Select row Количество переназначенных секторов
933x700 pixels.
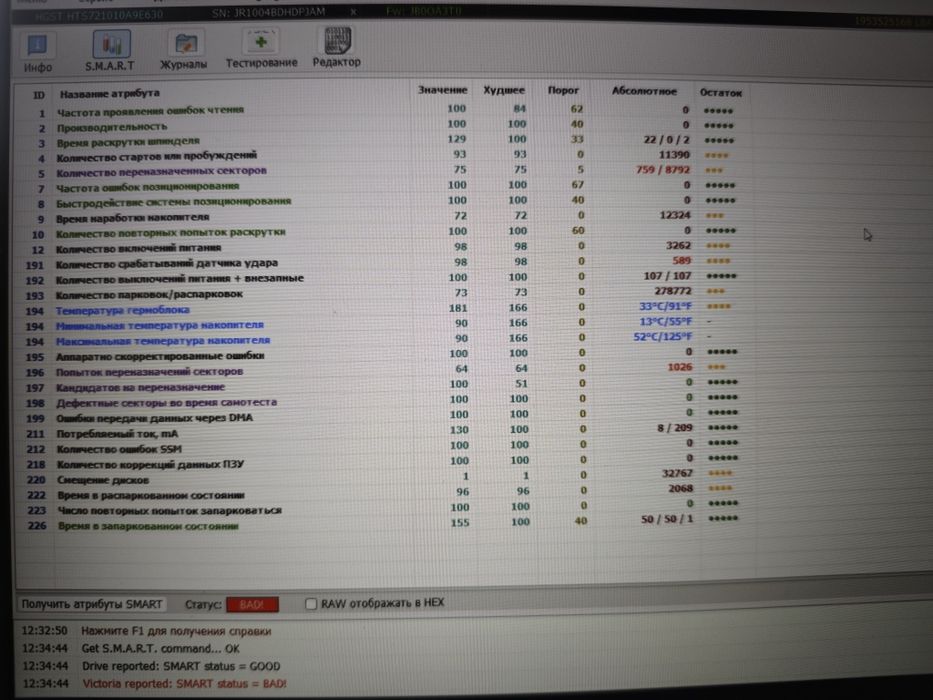[384, 171]
